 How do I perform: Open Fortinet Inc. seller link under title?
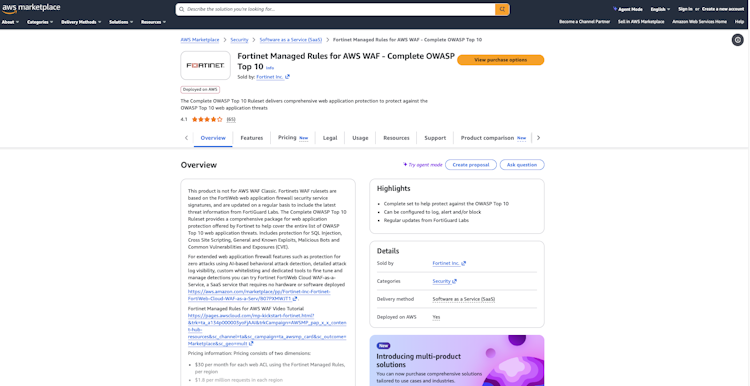click(273, 77)
